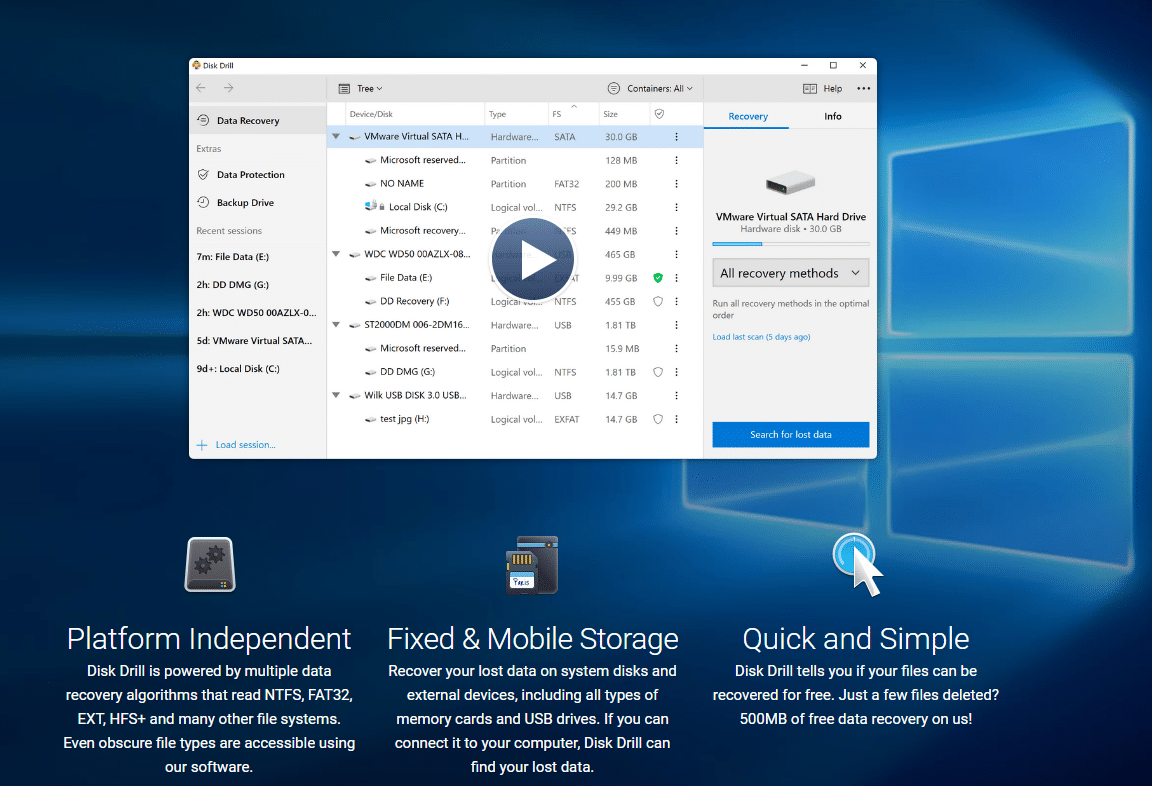The height and width of the screenshot is (786, 1152).
Task: Open options menu for DD DMG (G:)
Action: click(x=677, y=372)
